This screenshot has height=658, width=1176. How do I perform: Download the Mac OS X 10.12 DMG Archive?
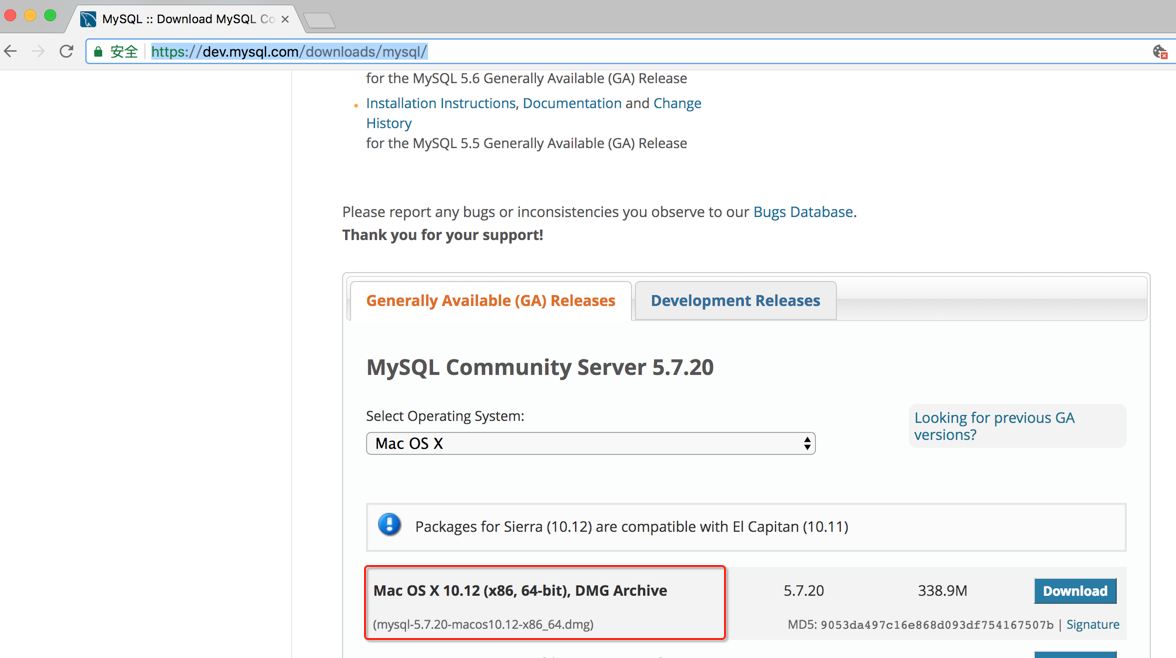pos(1075,590)
